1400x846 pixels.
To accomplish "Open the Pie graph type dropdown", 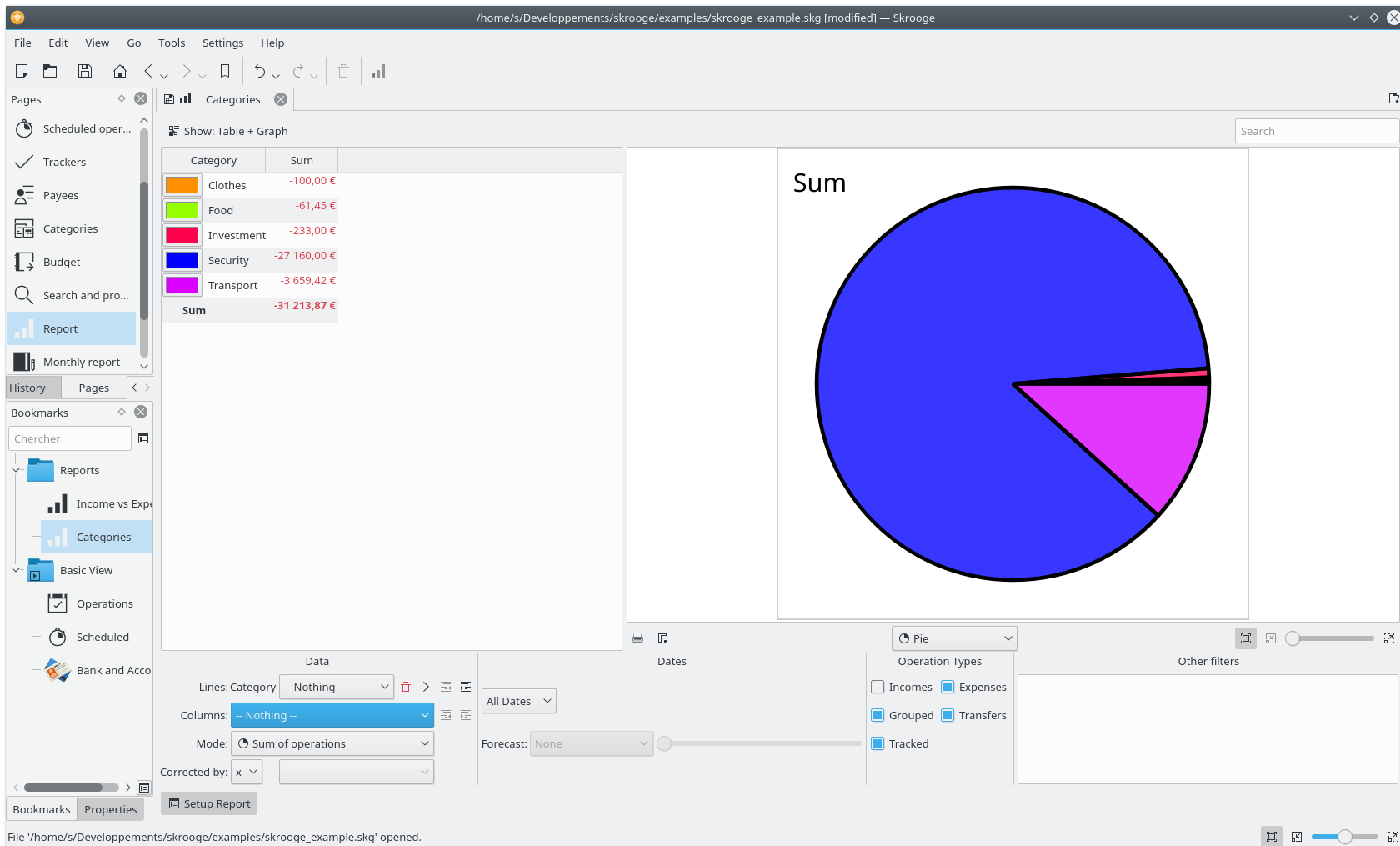I will click(x=954, y=639).
